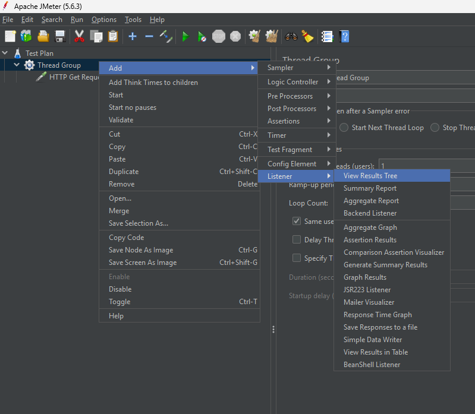Click the New test plan icon
Screen dimensions: 475x414
pos(10,36)
